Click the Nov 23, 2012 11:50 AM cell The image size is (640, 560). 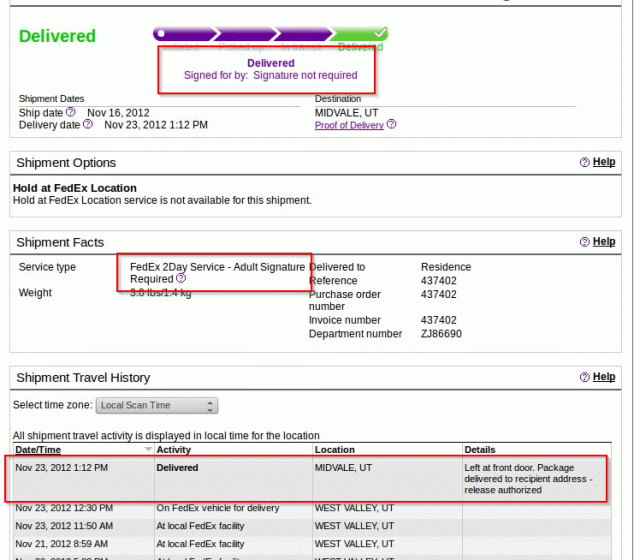(x=64, y=526)
